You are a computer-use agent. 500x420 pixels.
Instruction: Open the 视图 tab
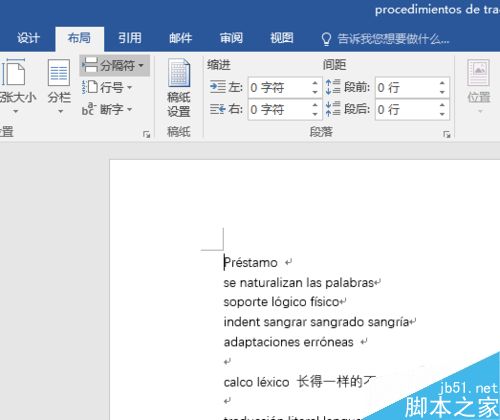pyautogui.click(x=282, y=38)
